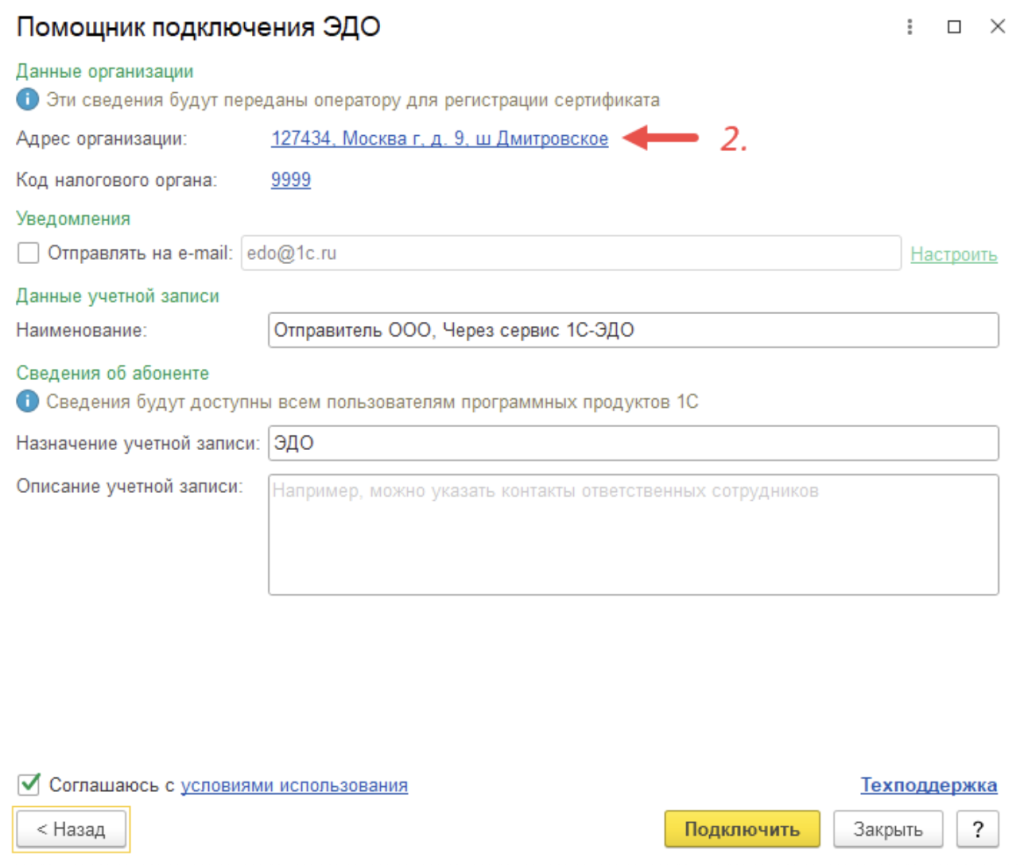Focus the Наименование account name field
The width and height of the screenshot is (1024, 865).
[x=633, y=330]
